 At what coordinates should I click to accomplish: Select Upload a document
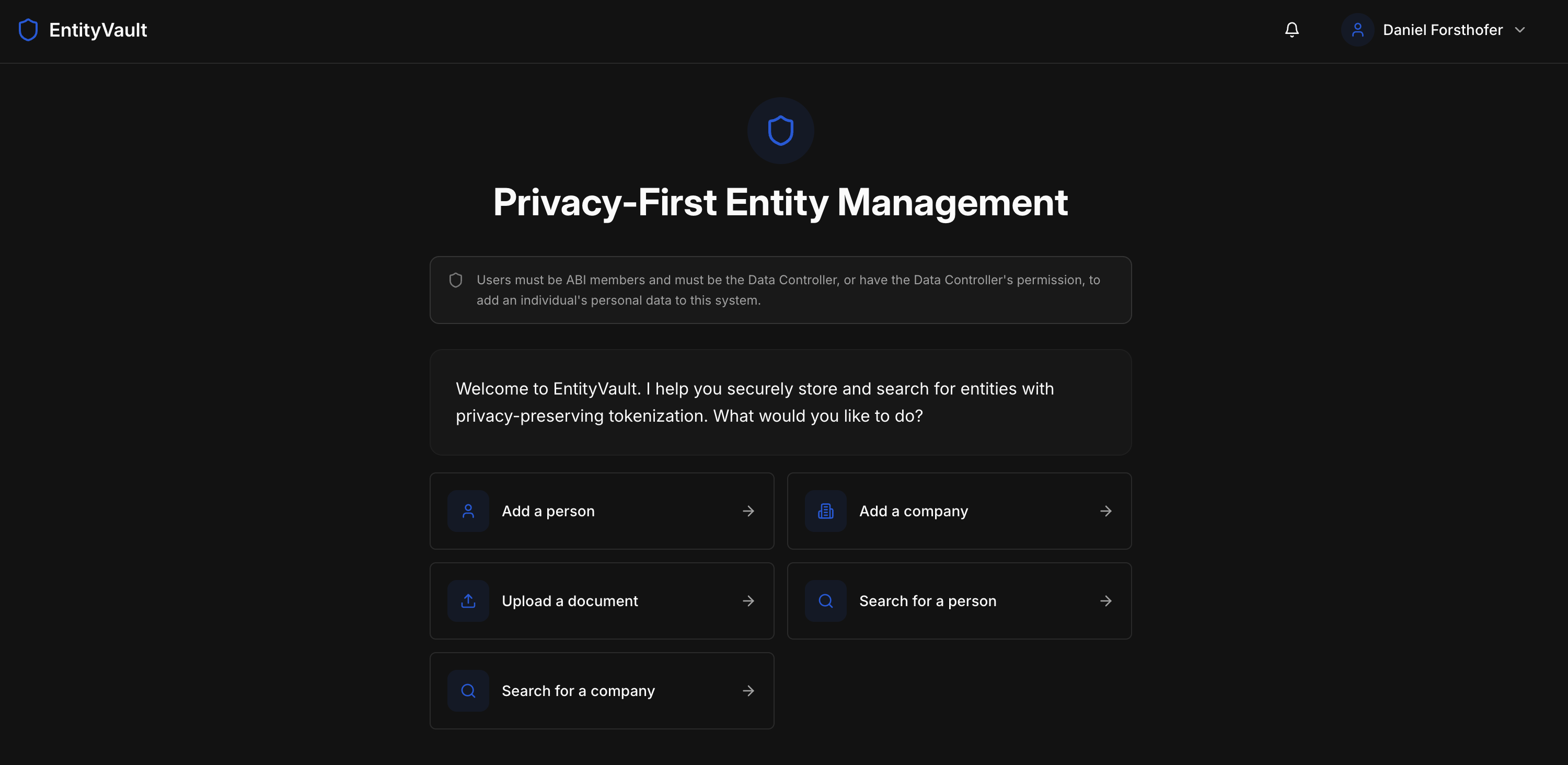tap(602, 601)
